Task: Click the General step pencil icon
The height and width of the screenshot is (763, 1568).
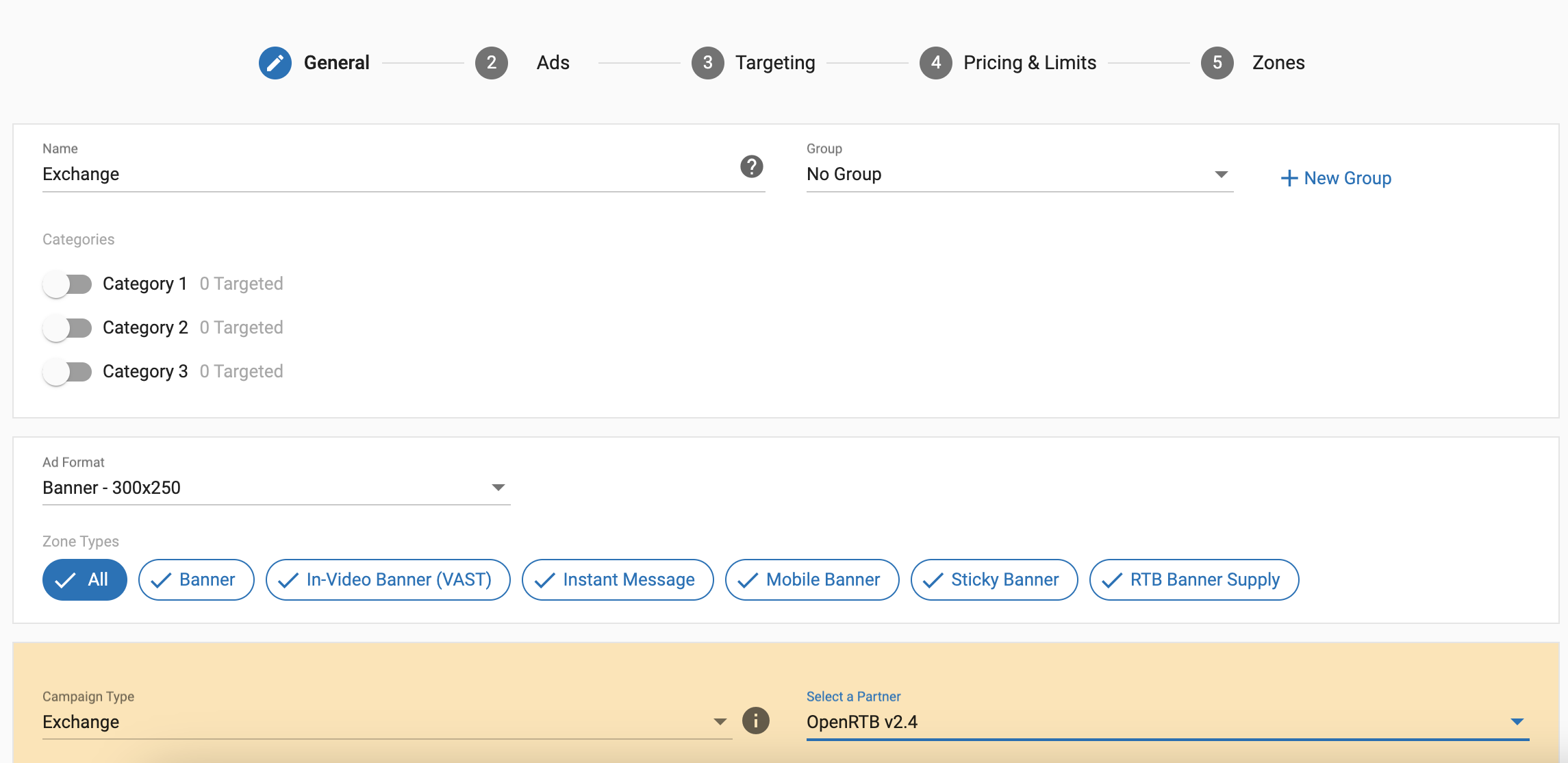Action: click(275, 63)
